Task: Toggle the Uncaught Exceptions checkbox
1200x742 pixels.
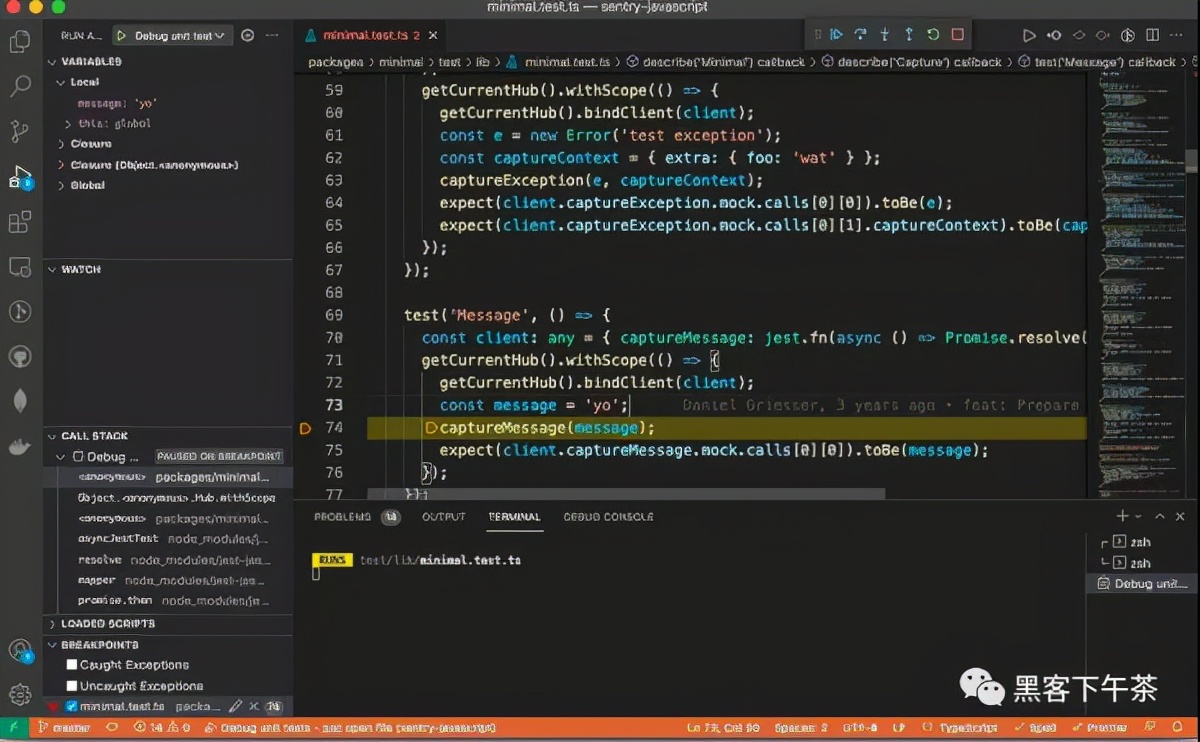Action: pyautogui.click(x=72, y=686)
